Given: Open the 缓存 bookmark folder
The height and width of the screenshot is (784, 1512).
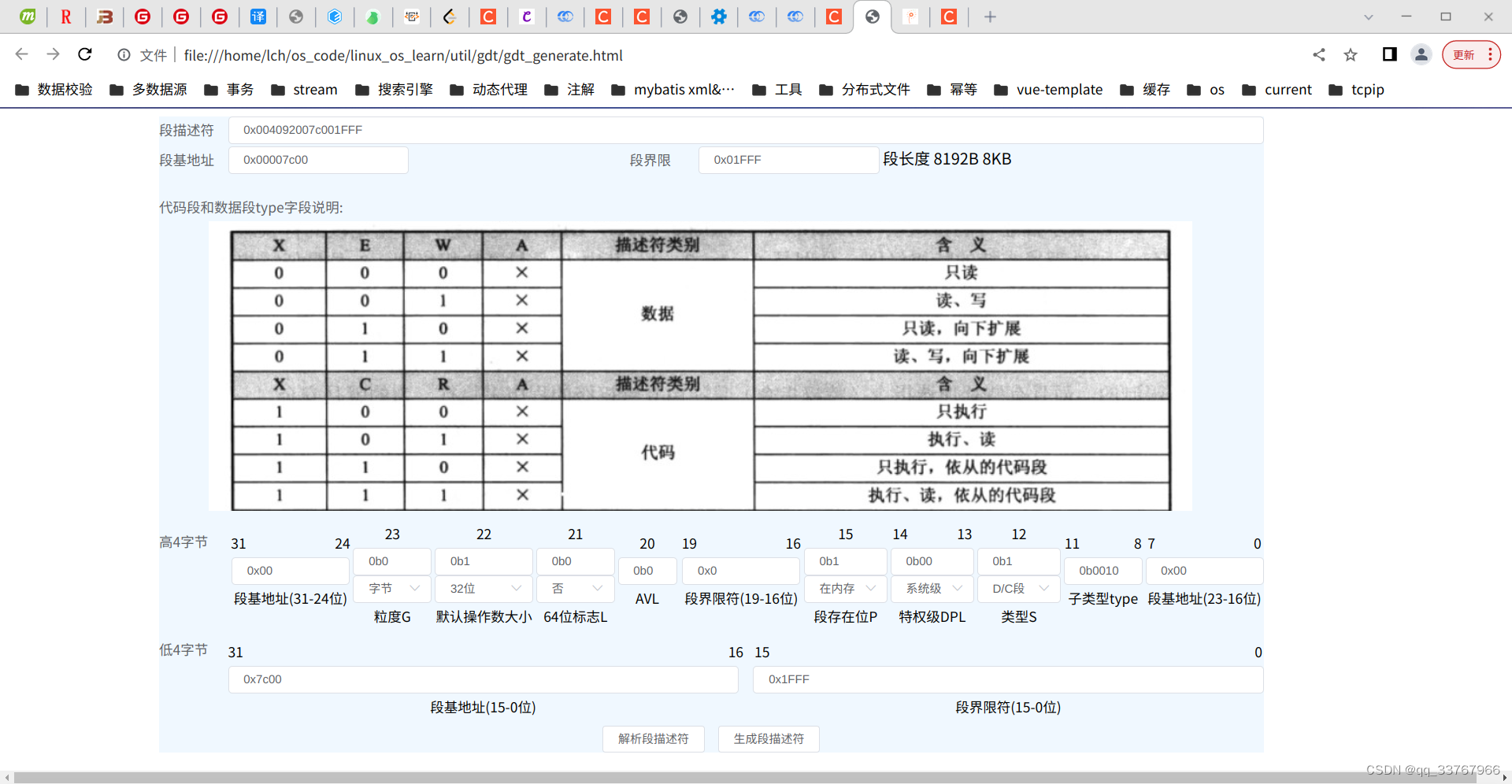Looking at the screenshot, I should pos(1145,90).
